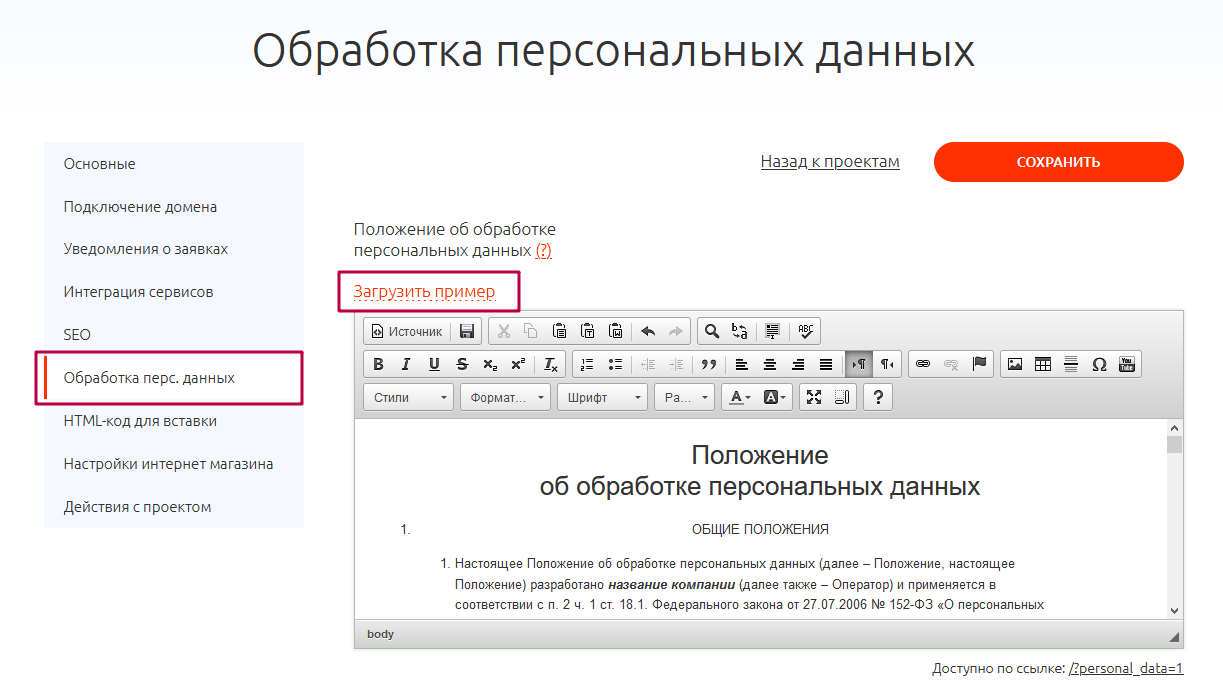Toggle right-to-left text direction
1223x699 pixels.
pyautogui.click(x=886, y=364)
